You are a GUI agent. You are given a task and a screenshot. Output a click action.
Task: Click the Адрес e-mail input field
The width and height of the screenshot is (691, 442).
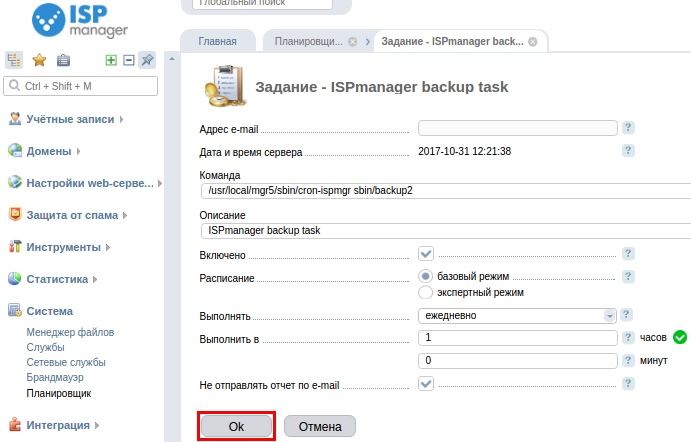517,128
